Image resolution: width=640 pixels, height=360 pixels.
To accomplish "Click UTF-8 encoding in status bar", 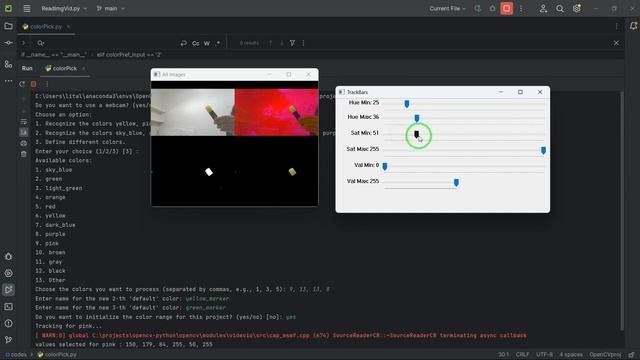I will click(x=544, y=354).
